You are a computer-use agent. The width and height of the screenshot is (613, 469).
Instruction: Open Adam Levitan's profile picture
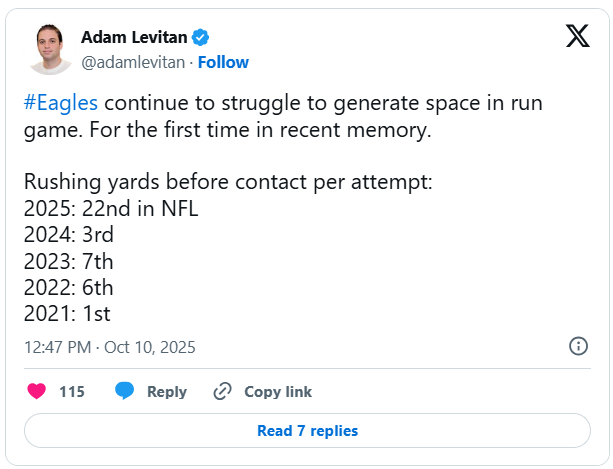tap(50, 48)
